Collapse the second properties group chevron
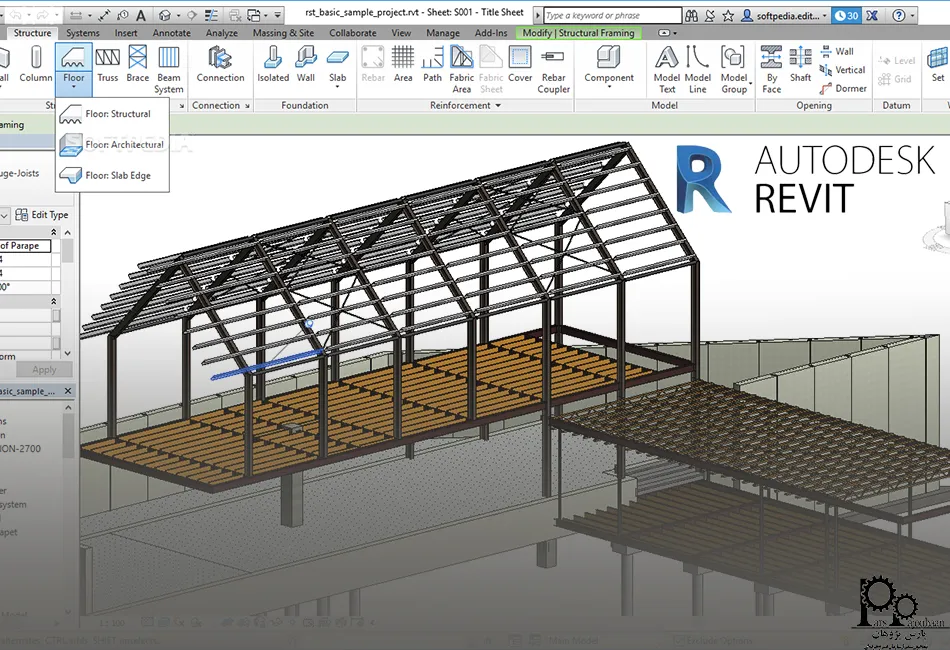 [53, 301]
